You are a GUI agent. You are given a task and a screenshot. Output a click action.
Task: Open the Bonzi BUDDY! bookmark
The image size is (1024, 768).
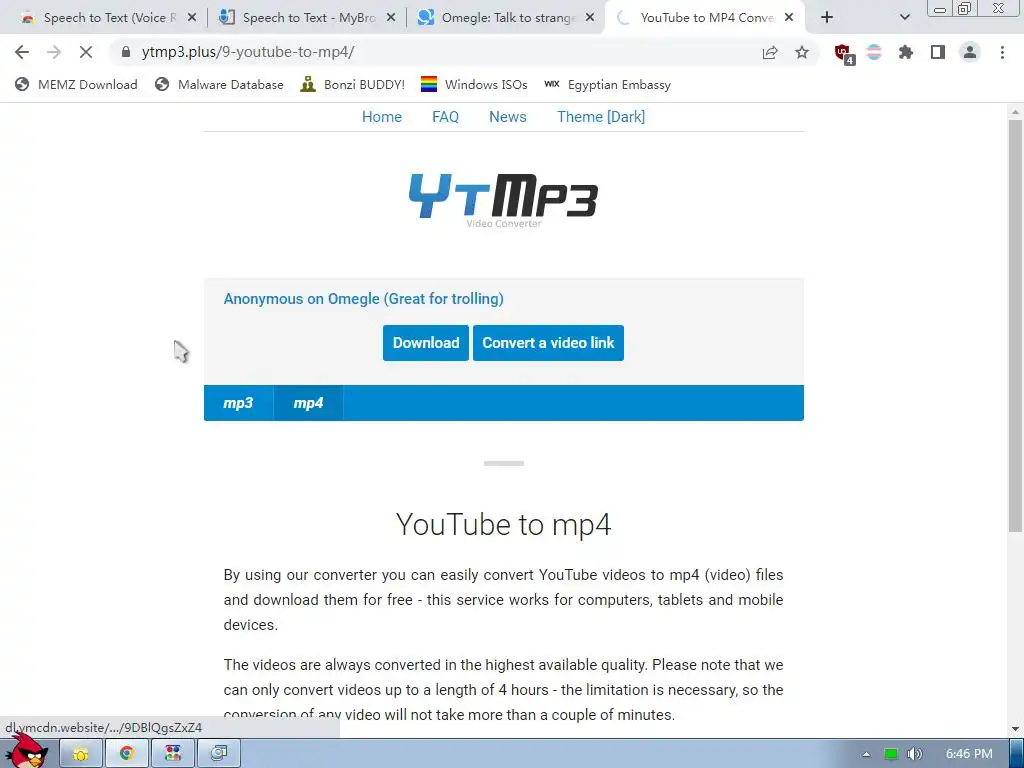tap(353, 84)
